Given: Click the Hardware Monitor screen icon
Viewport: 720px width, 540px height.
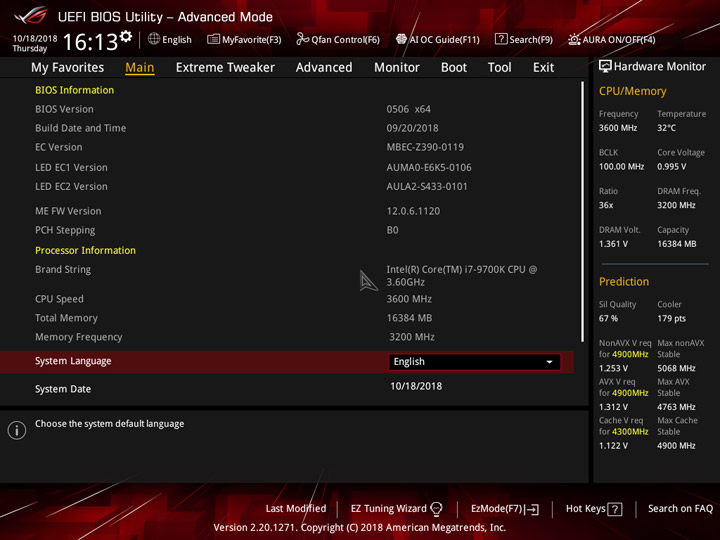Looking at the screenshot, I should [605, 66].
